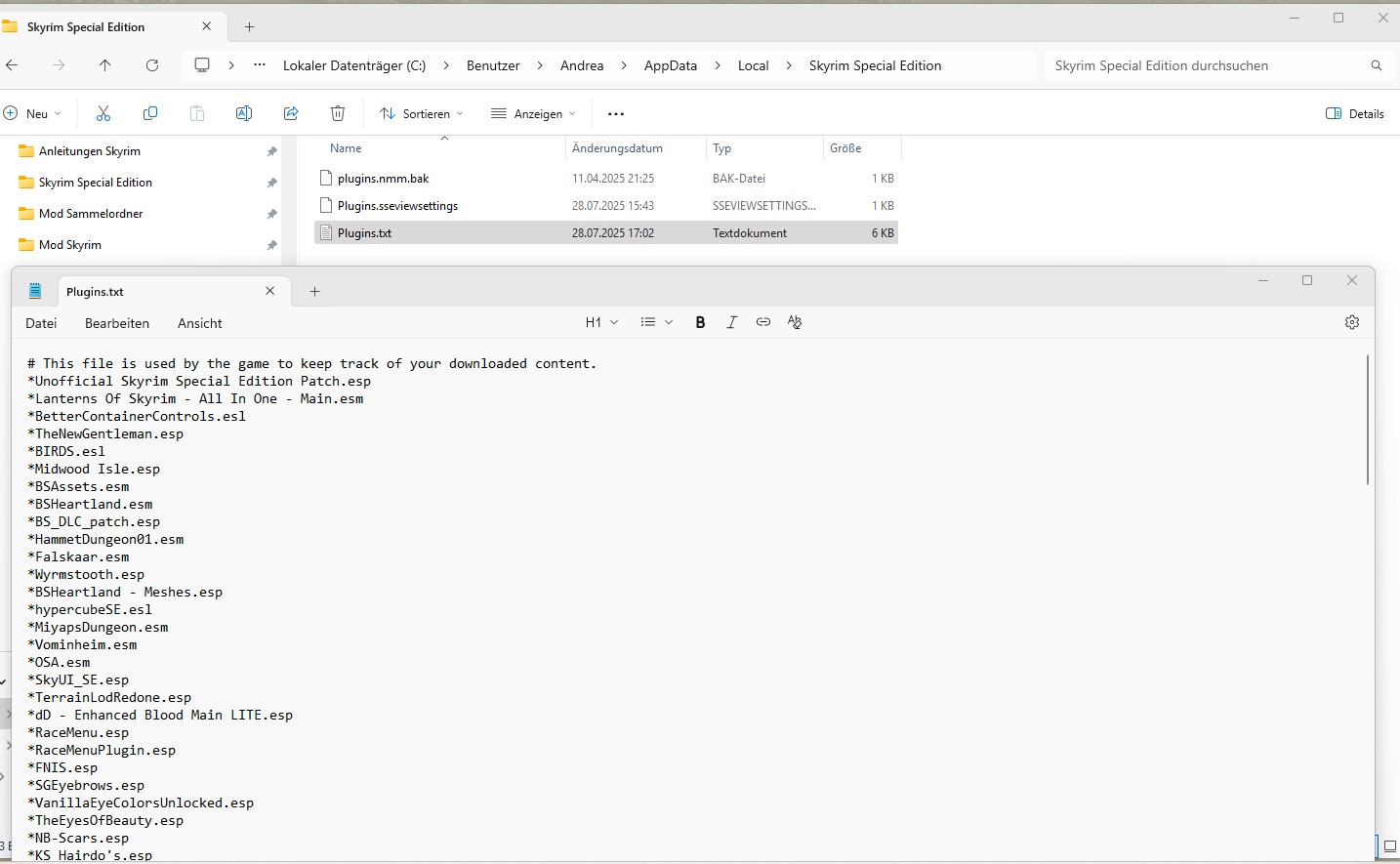The image size is (1400, 864).
Task: Open the Bearbeiten menu
Action: point(117,323)
